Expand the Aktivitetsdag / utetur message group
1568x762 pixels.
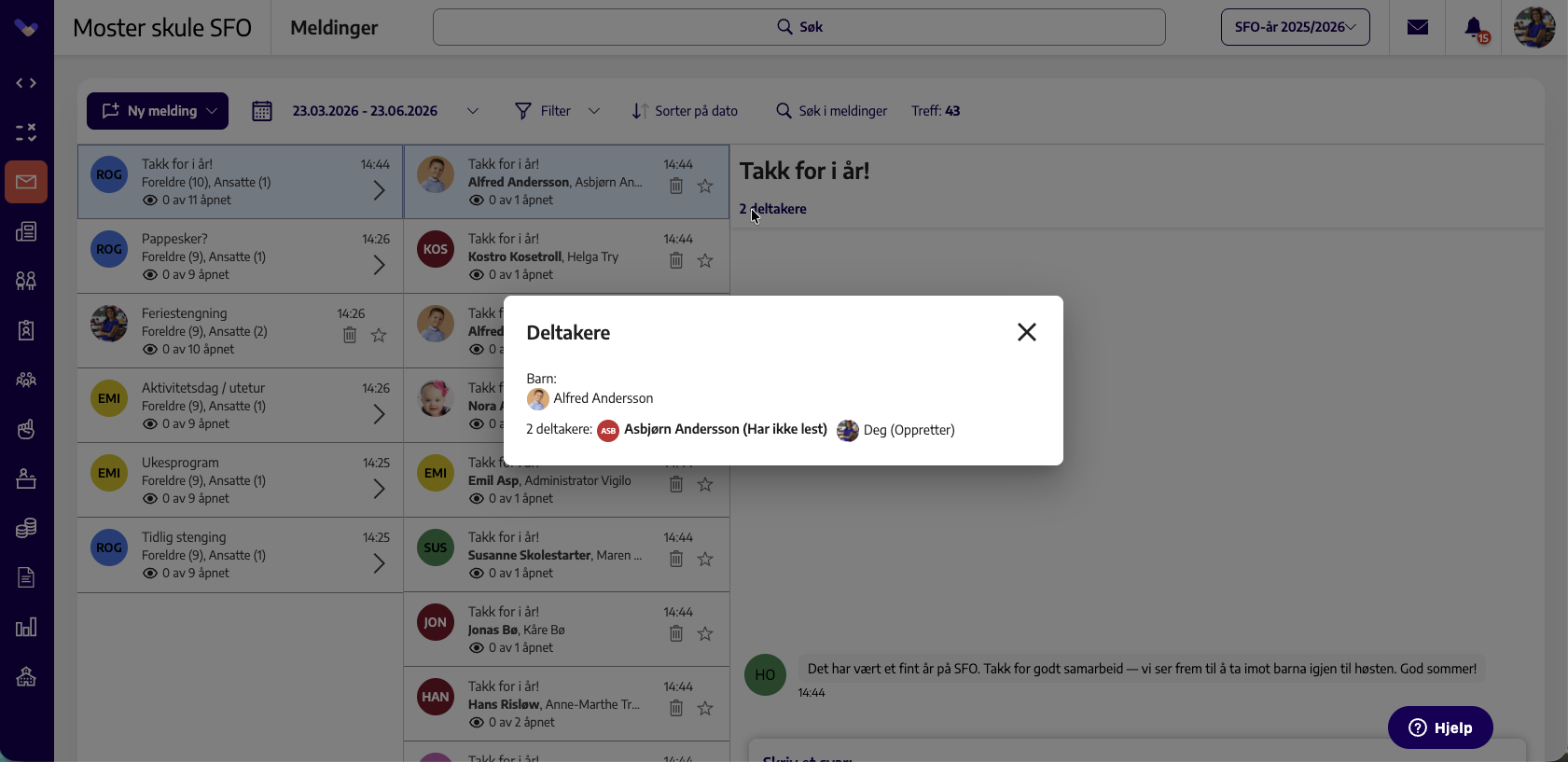pos(379,414)
